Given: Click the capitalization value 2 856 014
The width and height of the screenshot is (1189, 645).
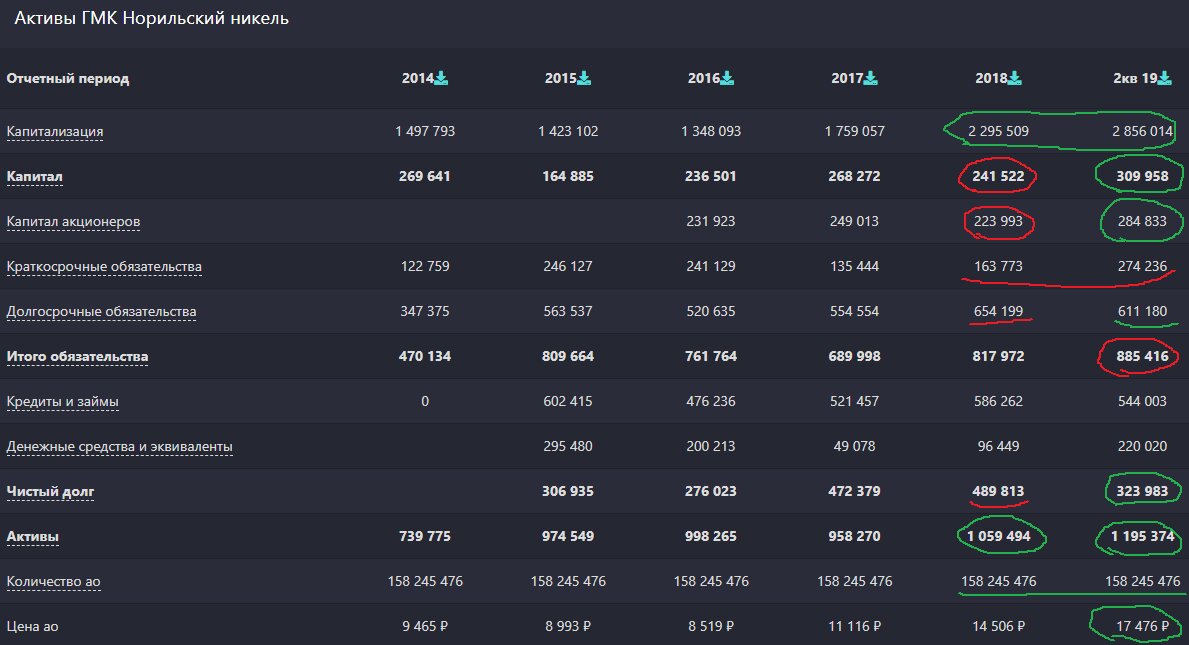Looking at the screenshot, I should click(1142, 131).
